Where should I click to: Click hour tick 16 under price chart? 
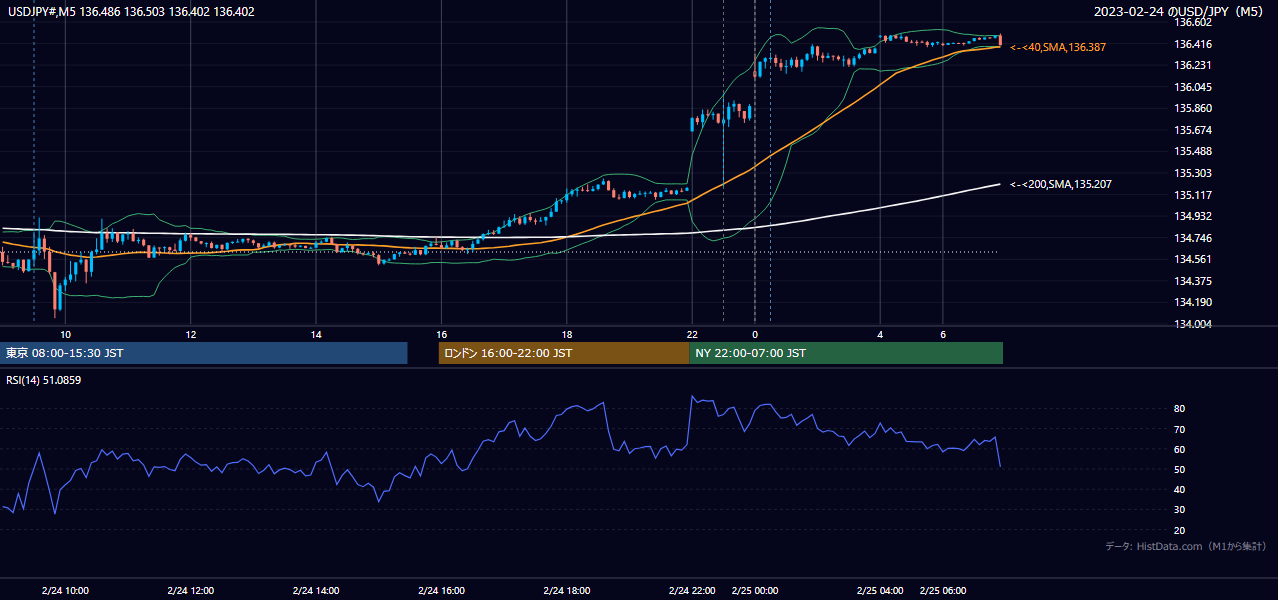(x=441, y=334)
